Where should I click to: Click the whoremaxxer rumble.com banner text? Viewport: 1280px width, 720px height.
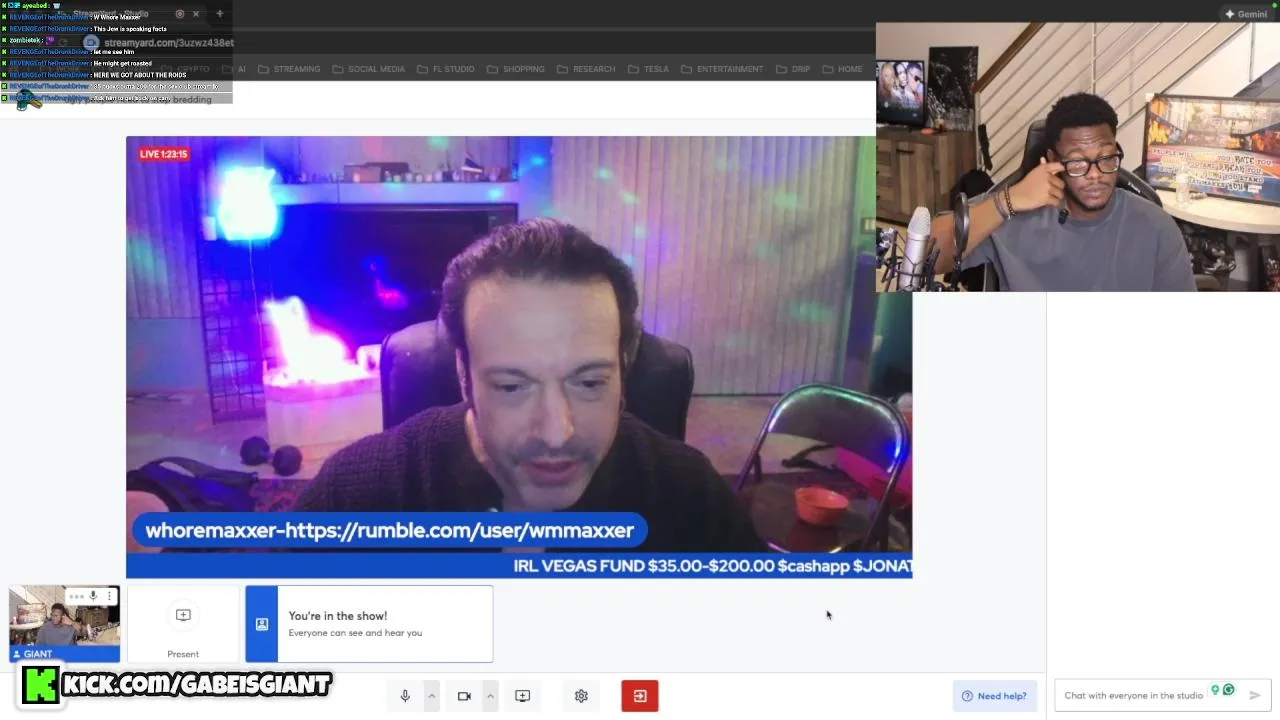coord(389,530)
